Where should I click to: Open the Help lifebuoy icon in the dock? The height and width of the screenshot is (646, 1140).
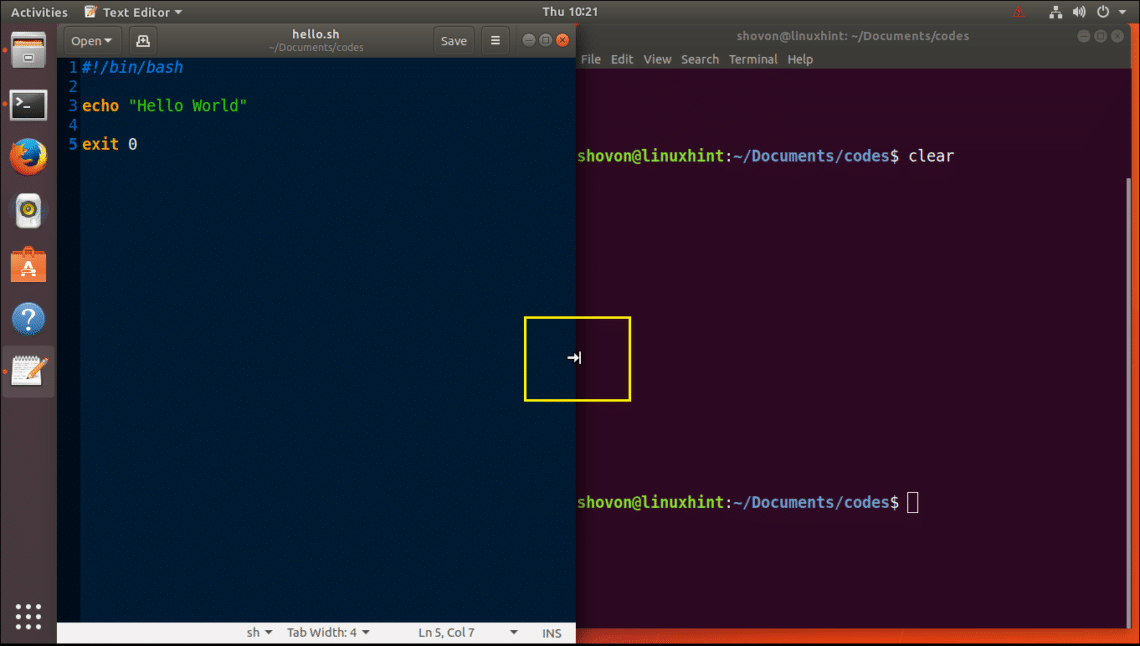click(x=28, y=318)
